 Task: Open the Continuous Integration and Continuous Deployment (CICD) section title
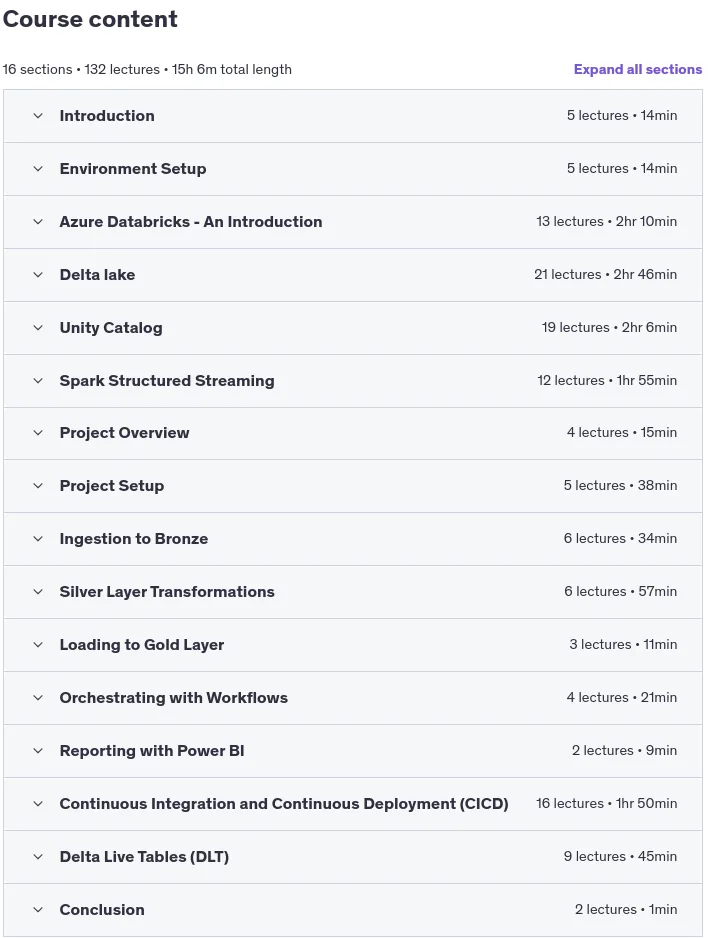pyautogui.click(x=284, y=804)
